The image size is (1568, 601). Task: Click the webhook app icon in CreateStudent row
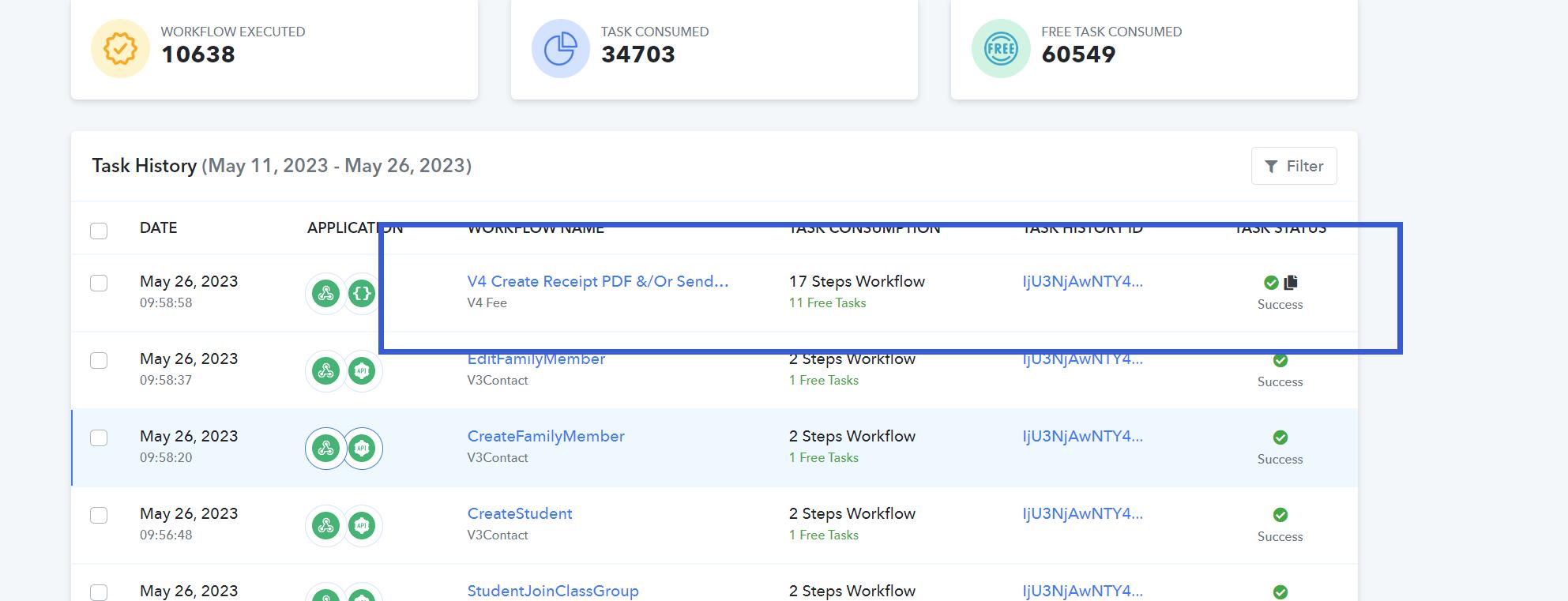point(325,526)
